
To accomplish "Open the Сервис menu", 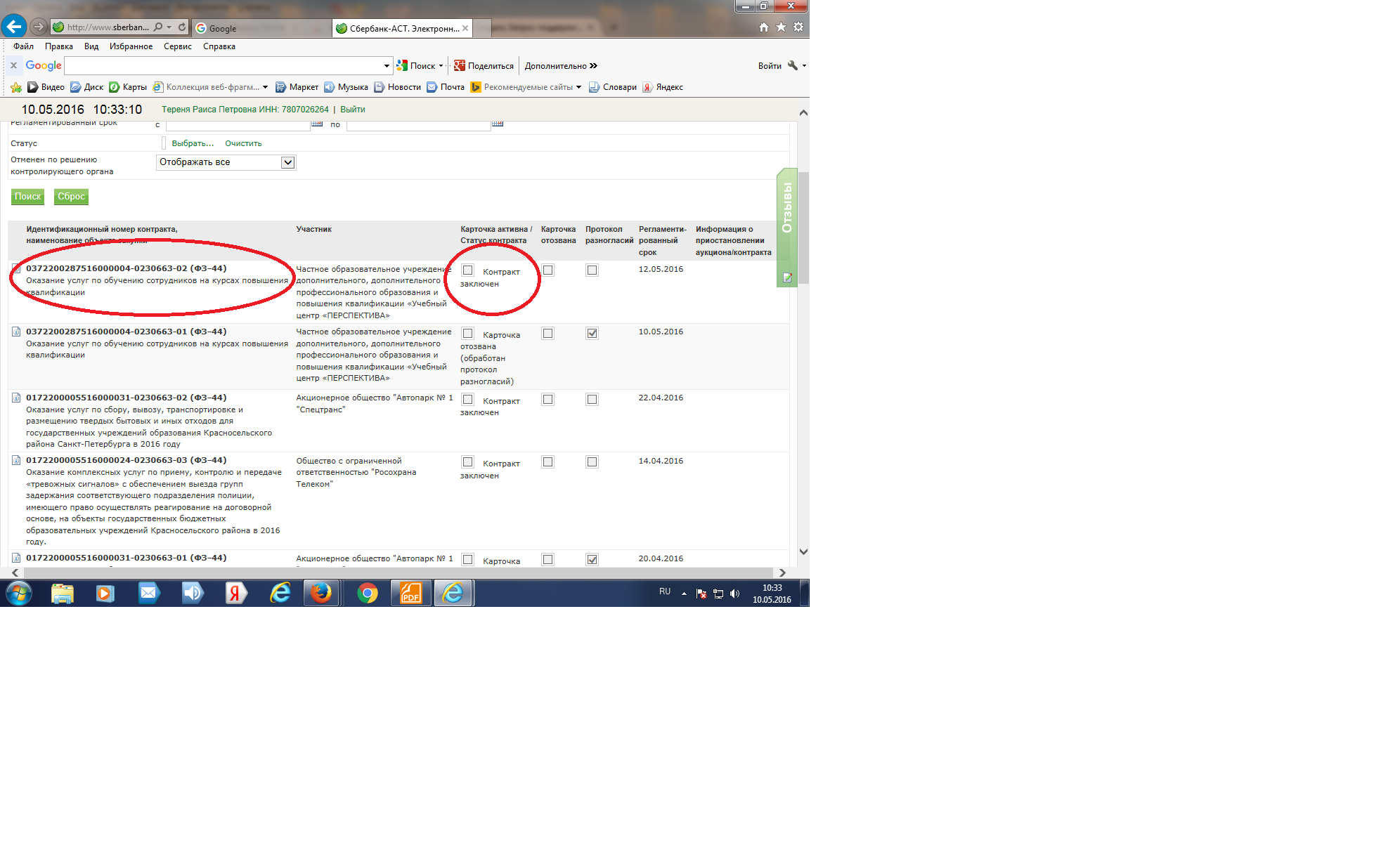I will (x=178, y=46).
